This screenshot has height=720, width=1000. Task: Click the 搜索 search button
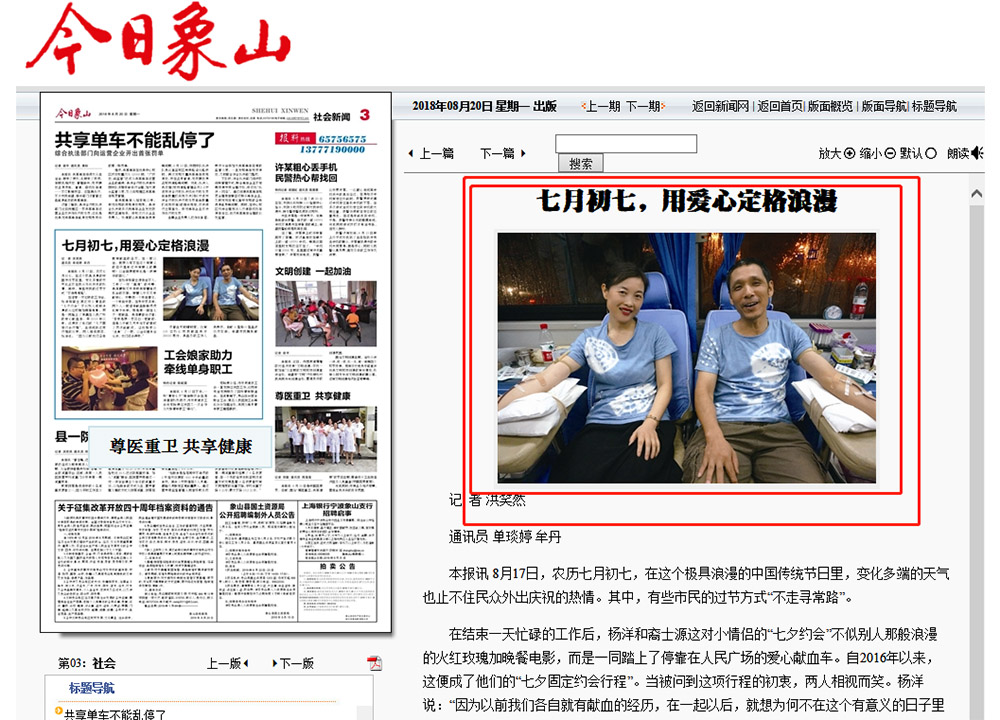pyautogui.click(x=580, y=163)
